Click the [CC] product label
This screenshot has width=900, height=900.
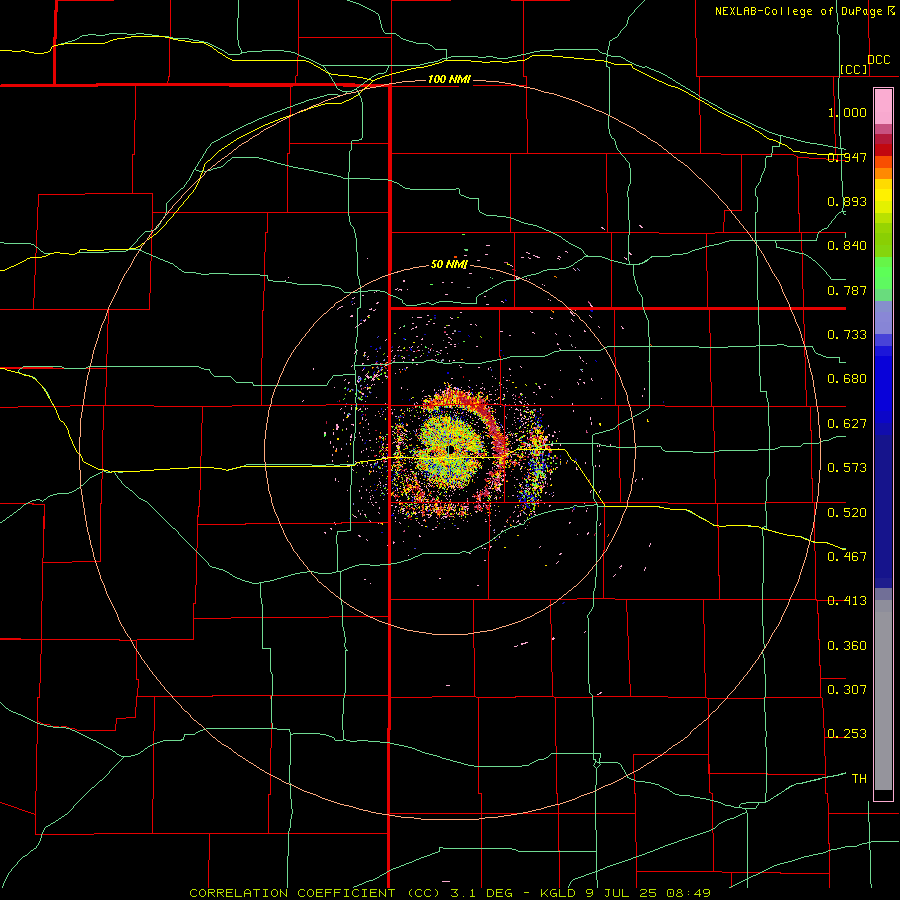(854, 69)
